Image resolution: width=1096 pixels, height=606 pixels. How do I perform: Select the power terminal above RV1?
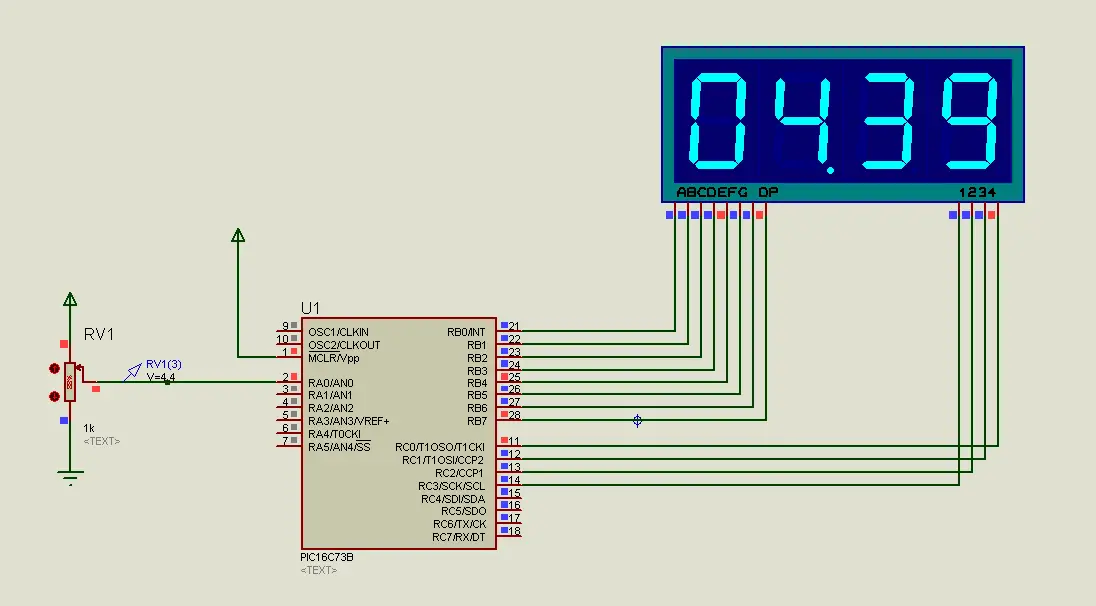coord(70,300)
